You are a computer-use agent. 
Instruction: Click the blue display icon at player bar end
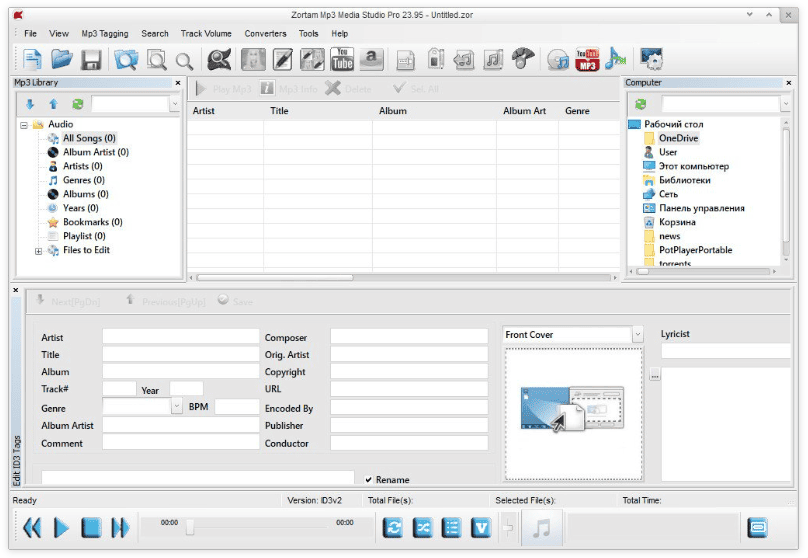point(757,528)
